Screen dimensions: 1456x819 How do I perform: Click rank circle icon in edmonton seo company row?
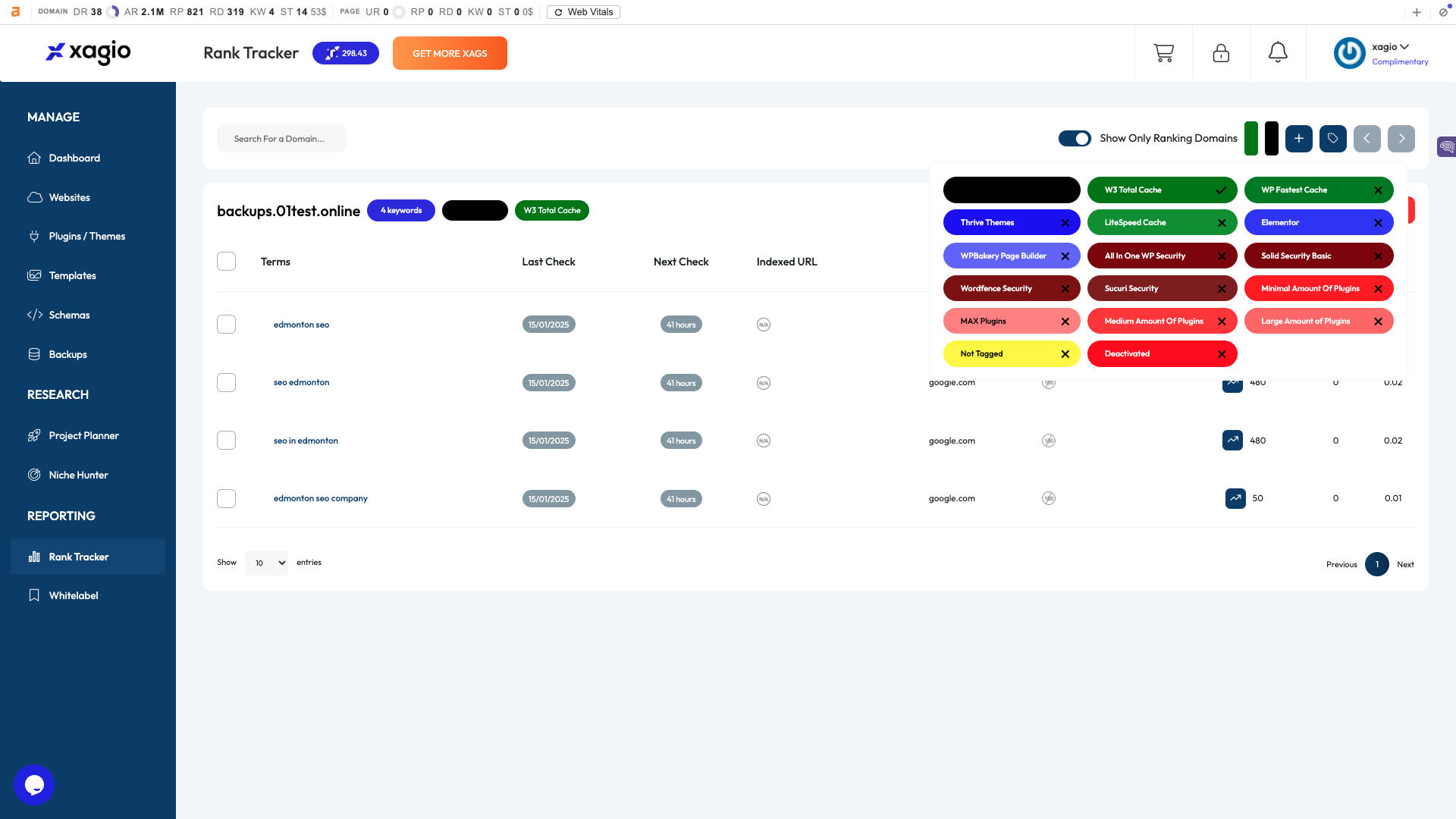(1048, 498)
